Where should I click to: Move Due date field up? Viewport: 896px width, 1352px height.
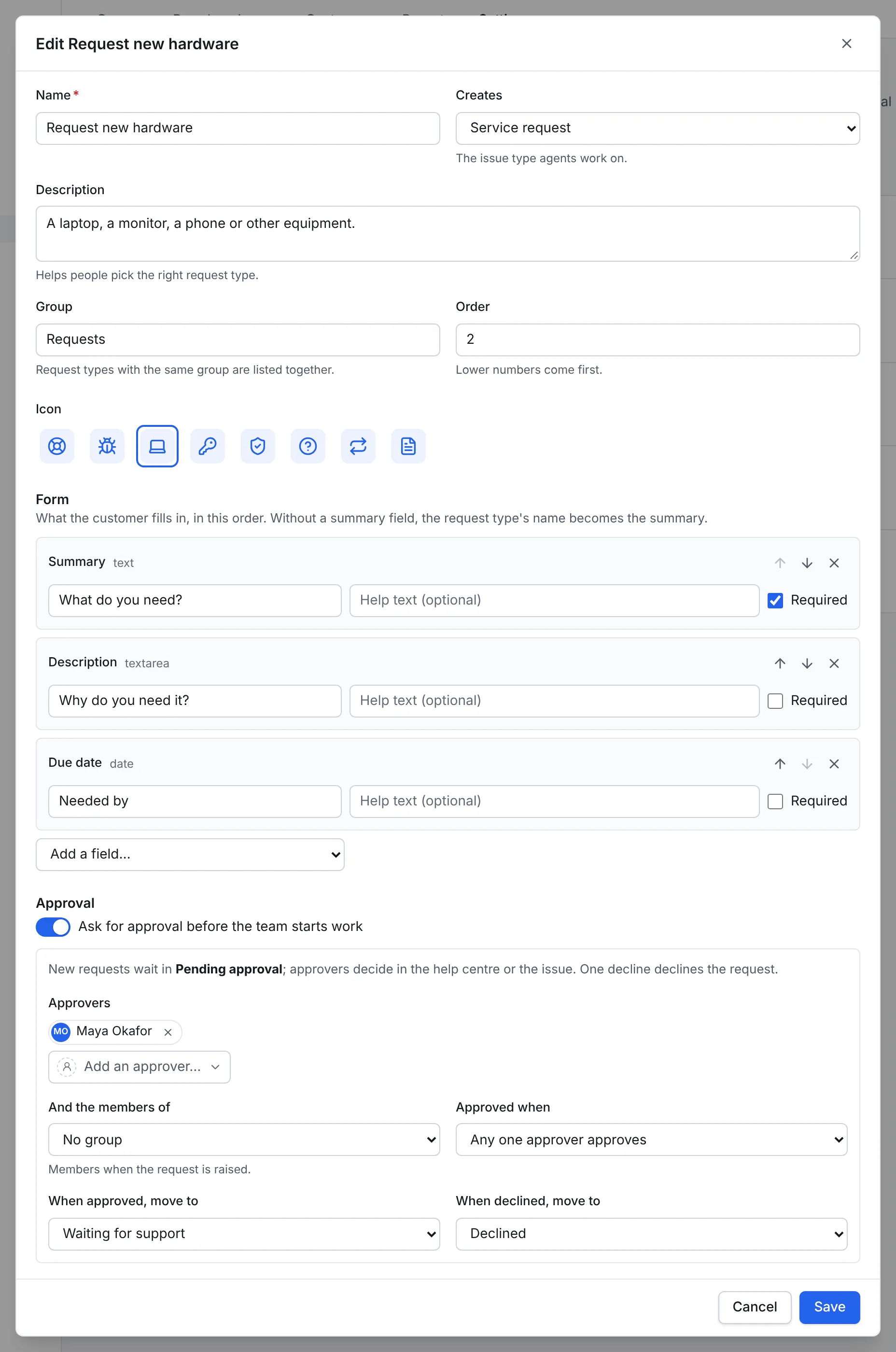780,764
